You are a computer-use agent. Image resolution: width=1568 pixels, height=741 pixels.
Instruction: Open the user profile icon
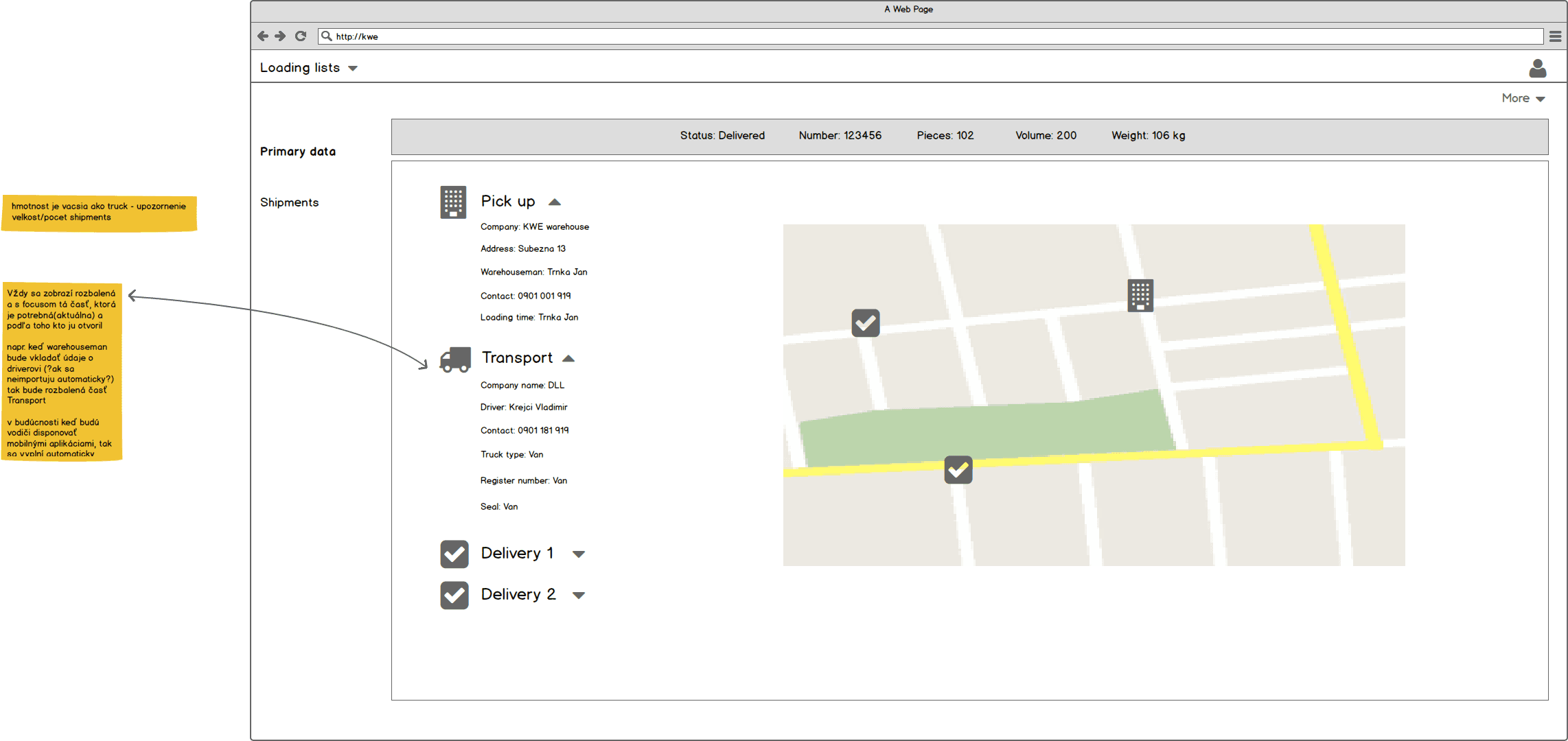pos(1538,68)
